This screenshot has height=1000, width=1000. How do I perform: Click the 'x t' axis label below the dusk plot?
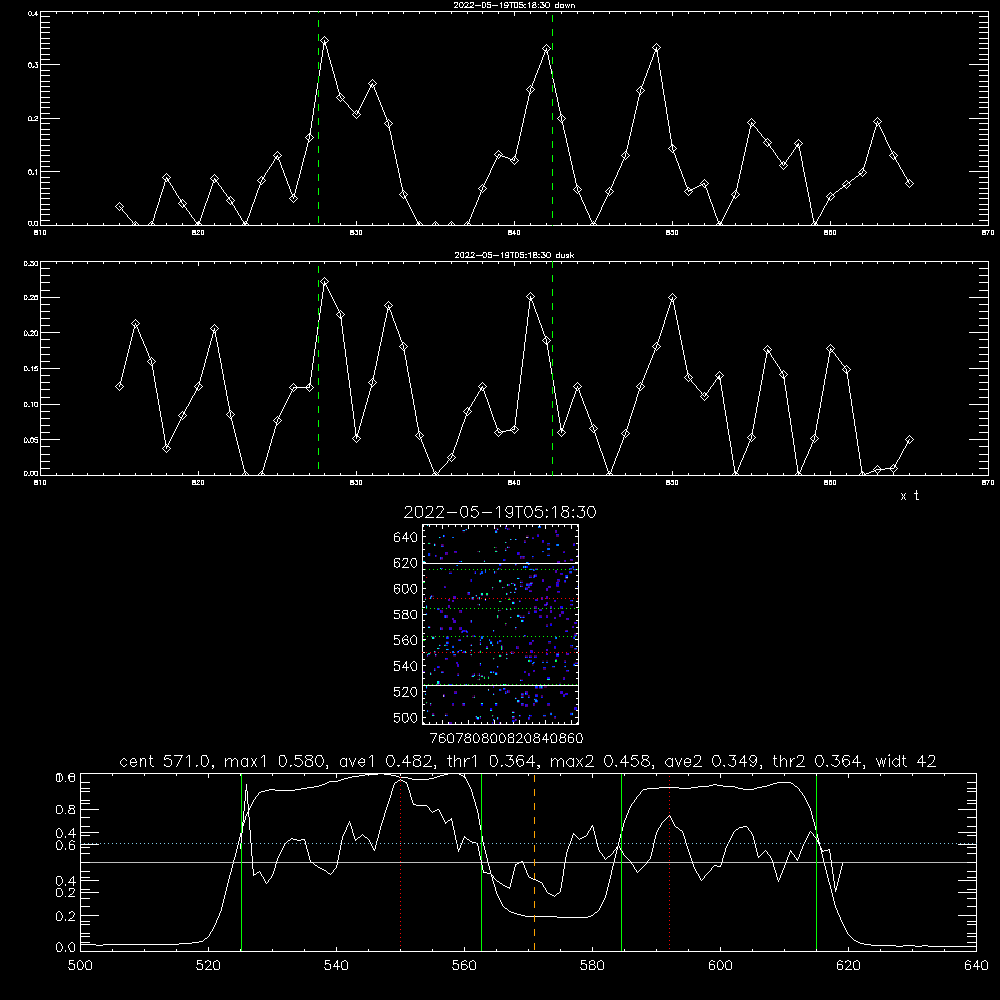909,496
